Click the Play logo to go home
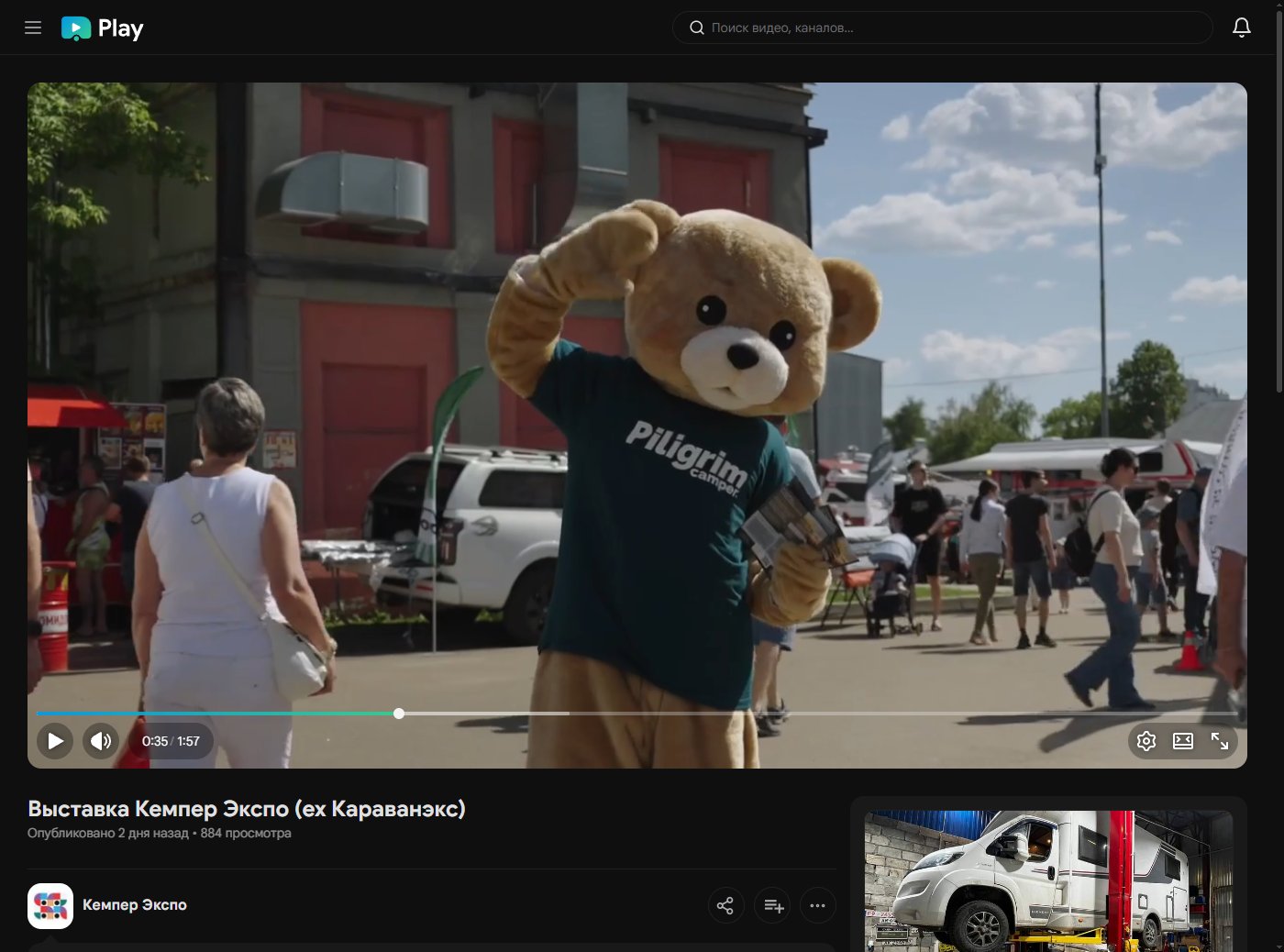 point(103,28)
